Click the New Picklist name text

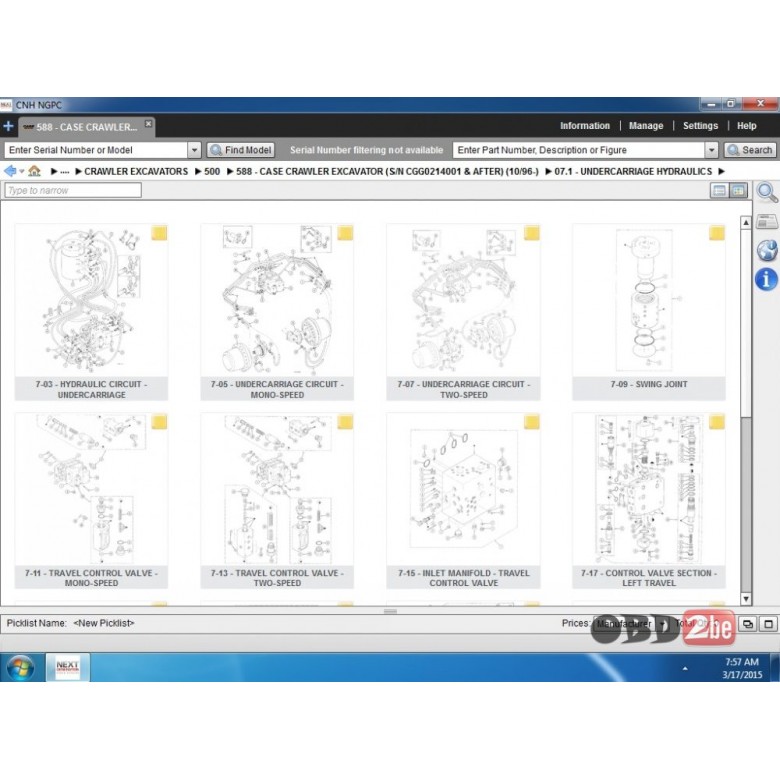coord(103,623)
